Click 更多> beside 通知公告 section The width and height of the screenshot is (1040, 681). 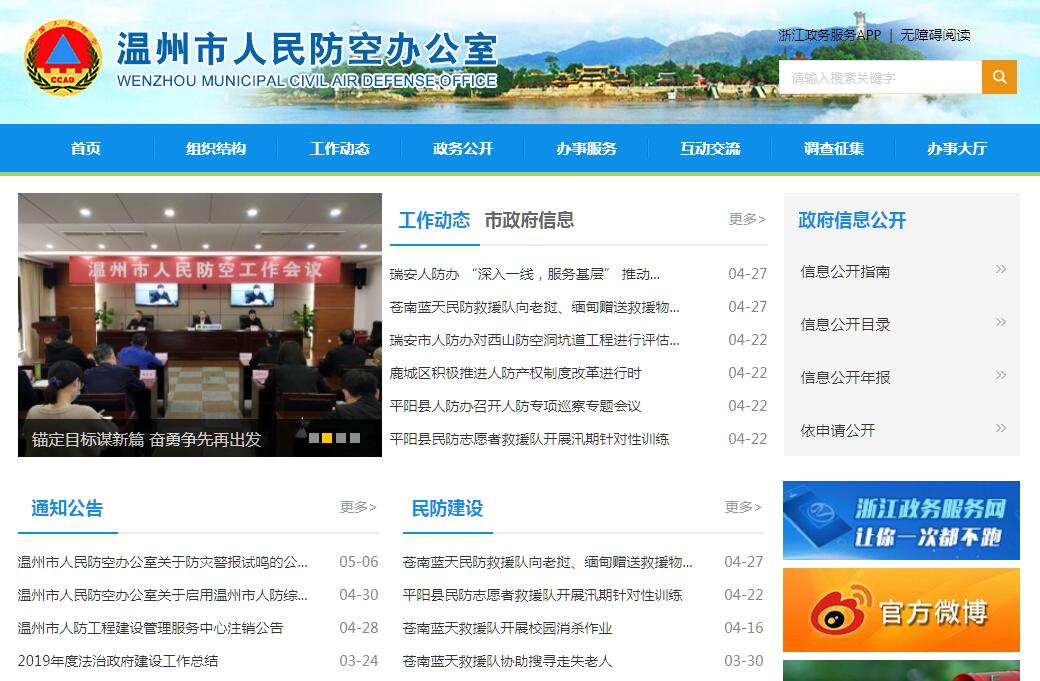pyautogui.click(x=358, y=507)
